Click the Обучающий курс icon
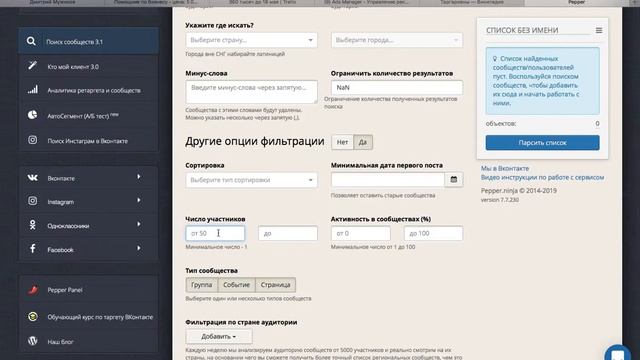Screen dimensions: 640x360 point(33,317)
